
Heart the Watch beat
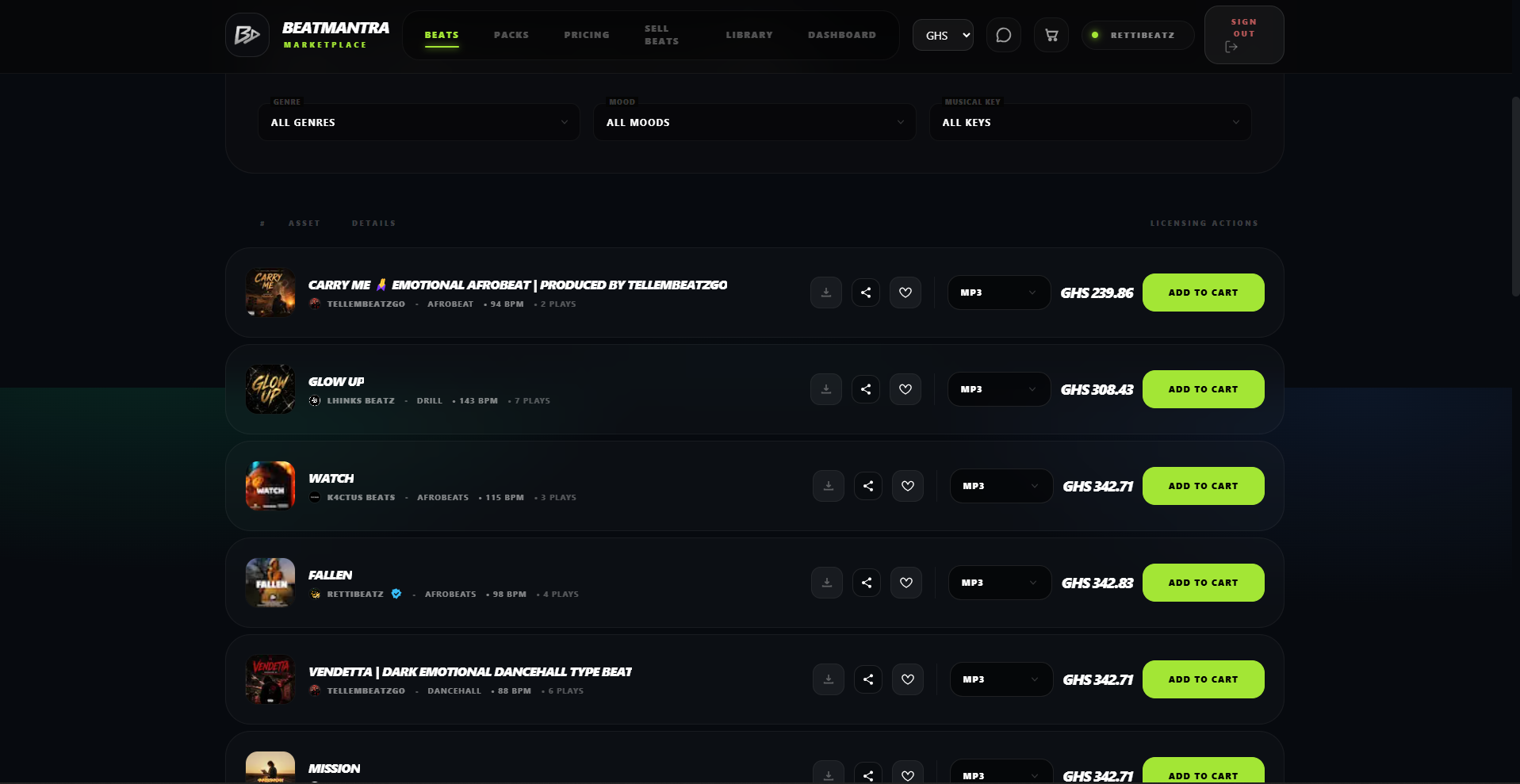[908, 486]
